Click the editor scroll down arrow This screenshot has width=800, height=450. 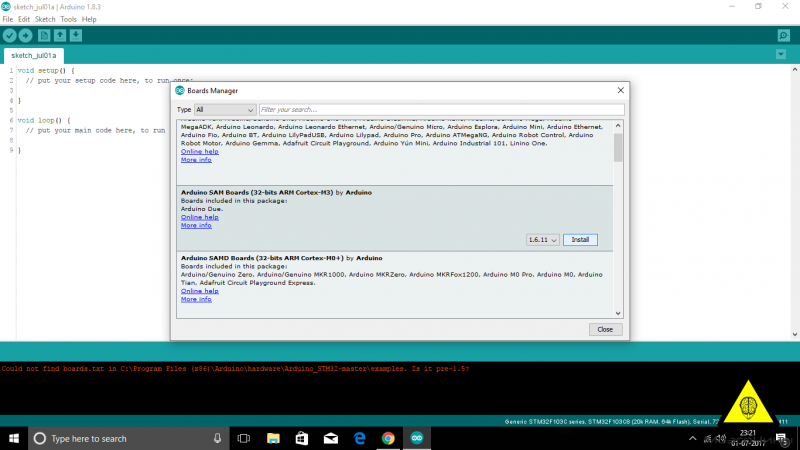click(795, 335)
